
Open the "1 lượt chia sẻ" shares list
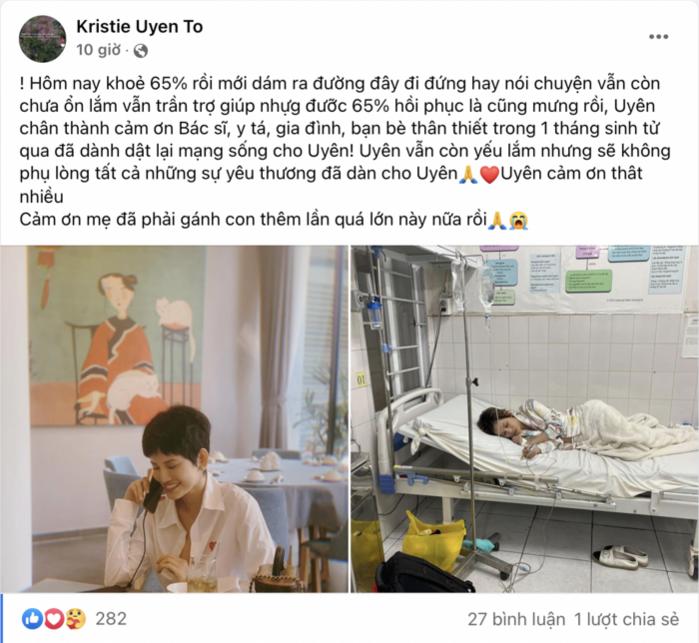(626, 619)
